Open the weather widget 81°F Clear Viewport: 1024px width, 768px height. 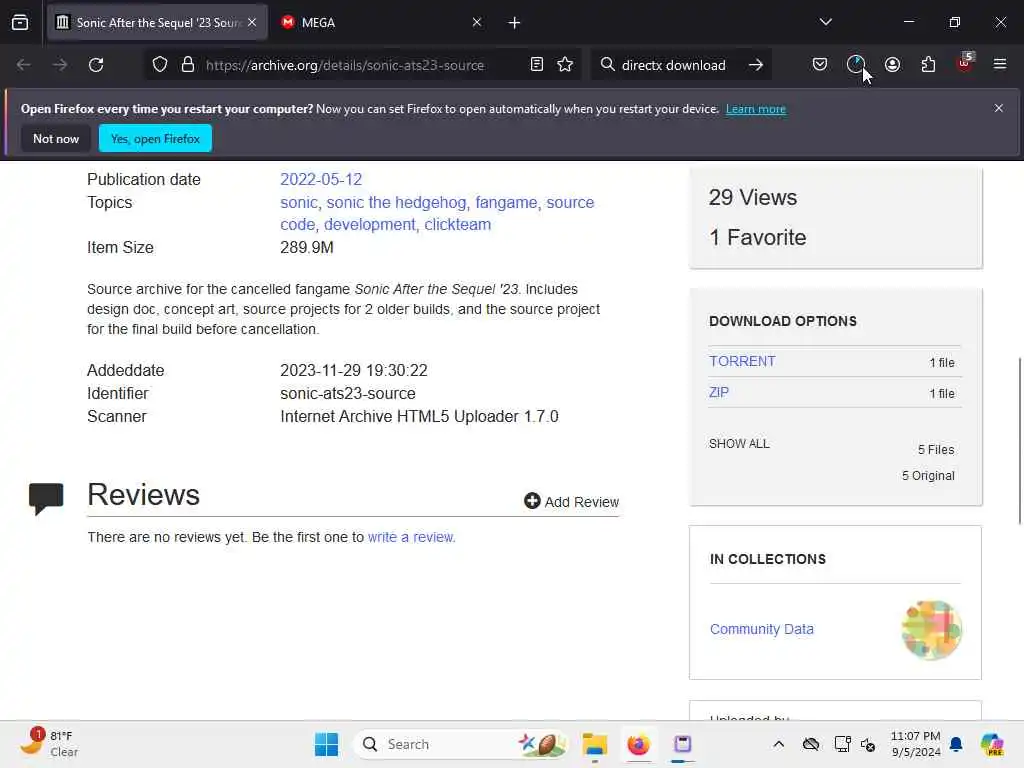click(49, 743)
